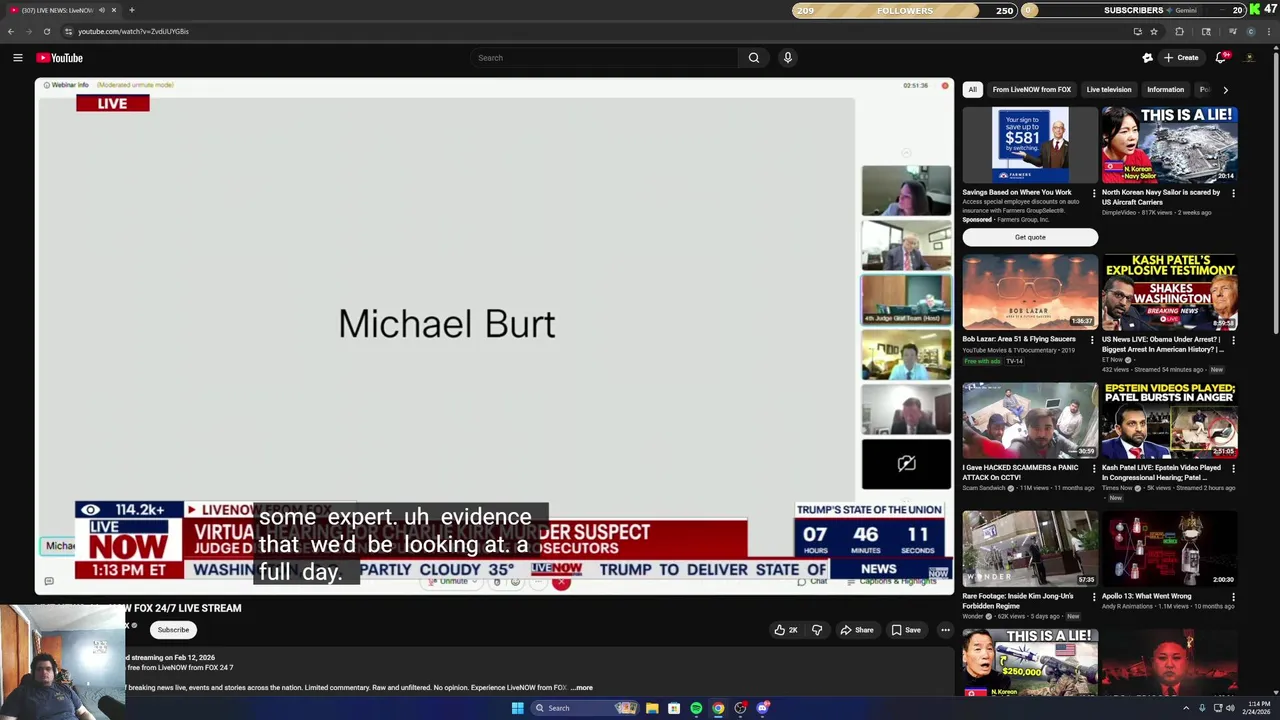1280x720 pixels.
Task: Click the YouTube search input field
Action: 605,58
